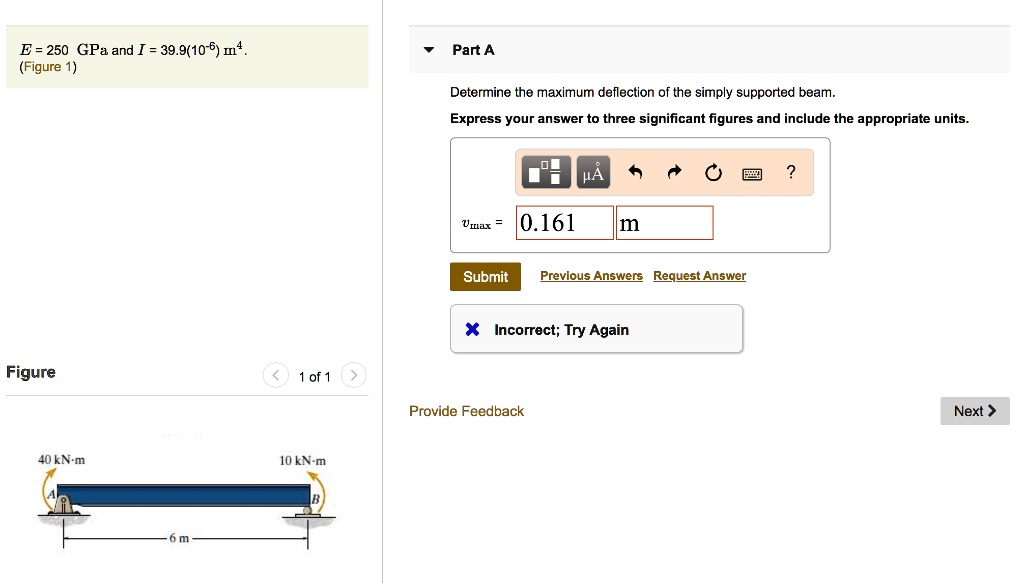Collapse Part A with its disclosure triangle

(x=428, y=49)
